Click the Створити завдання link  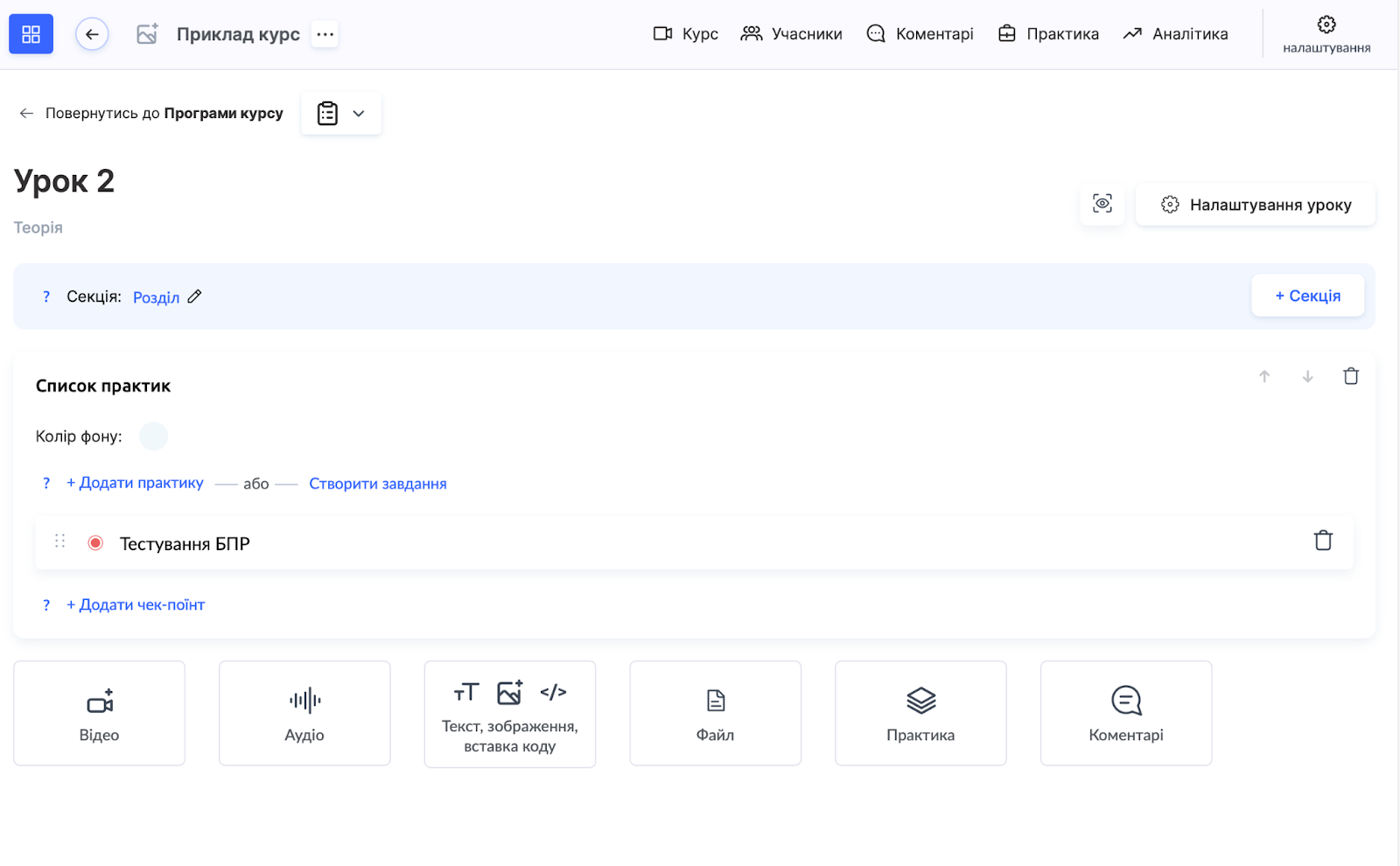point(377,484)
